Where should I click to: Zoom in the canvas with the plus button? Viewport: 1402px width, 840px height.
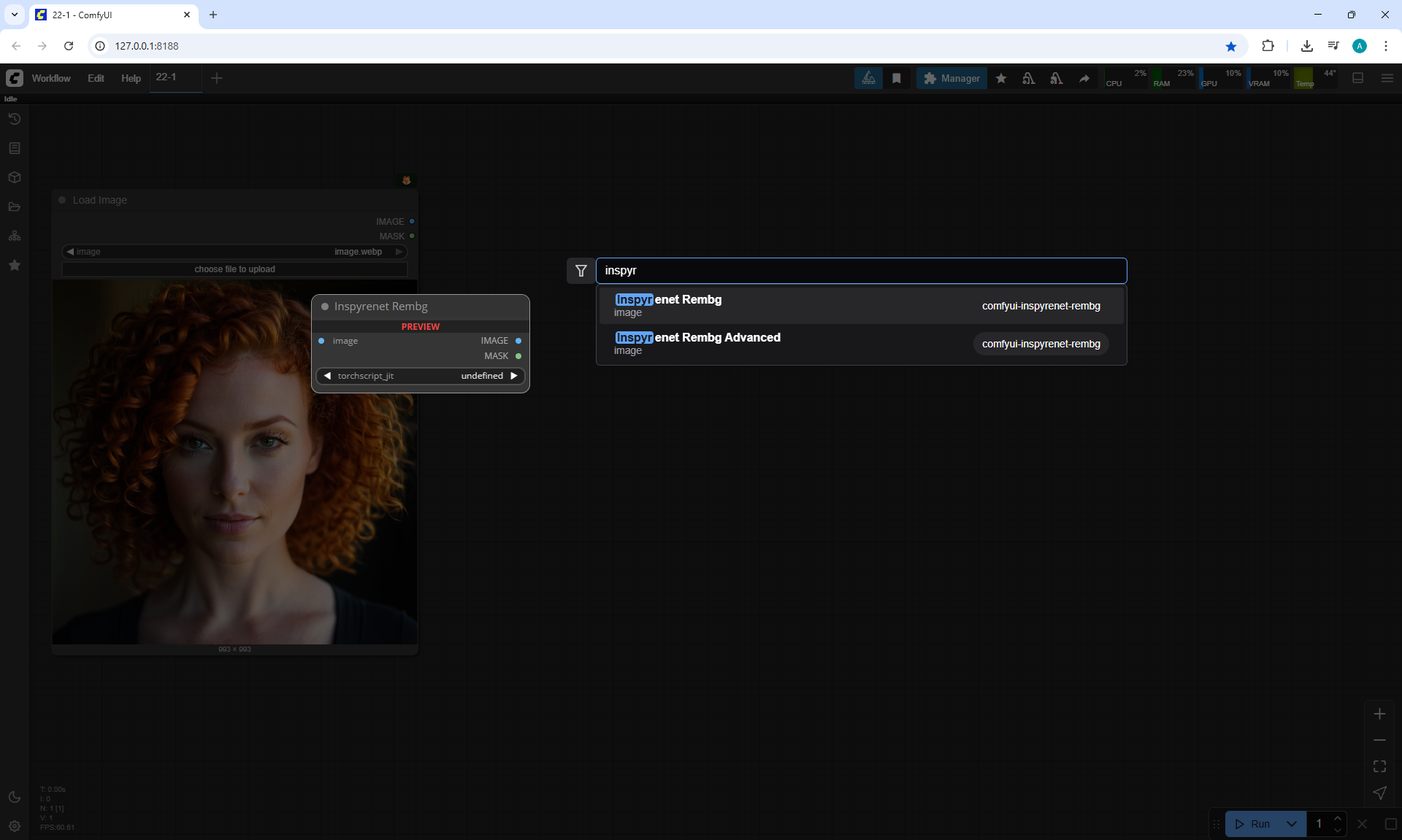1379,714
